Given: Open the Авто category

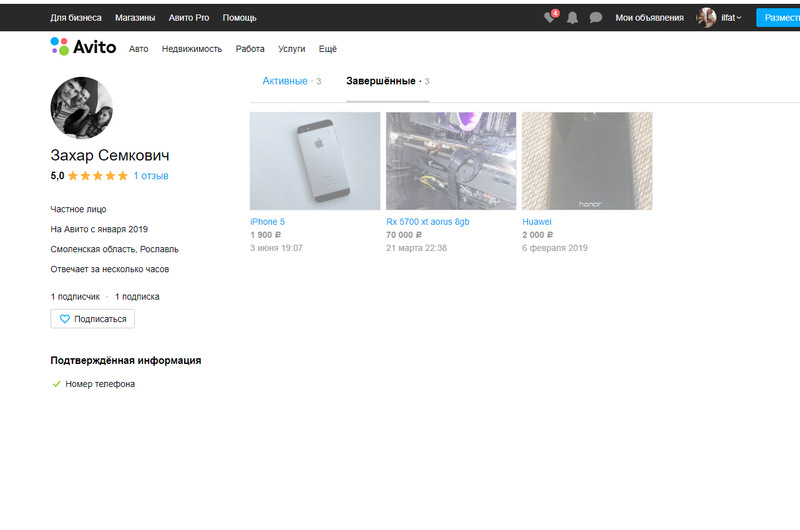Looking at the screenshot, I should coord(139,49).
